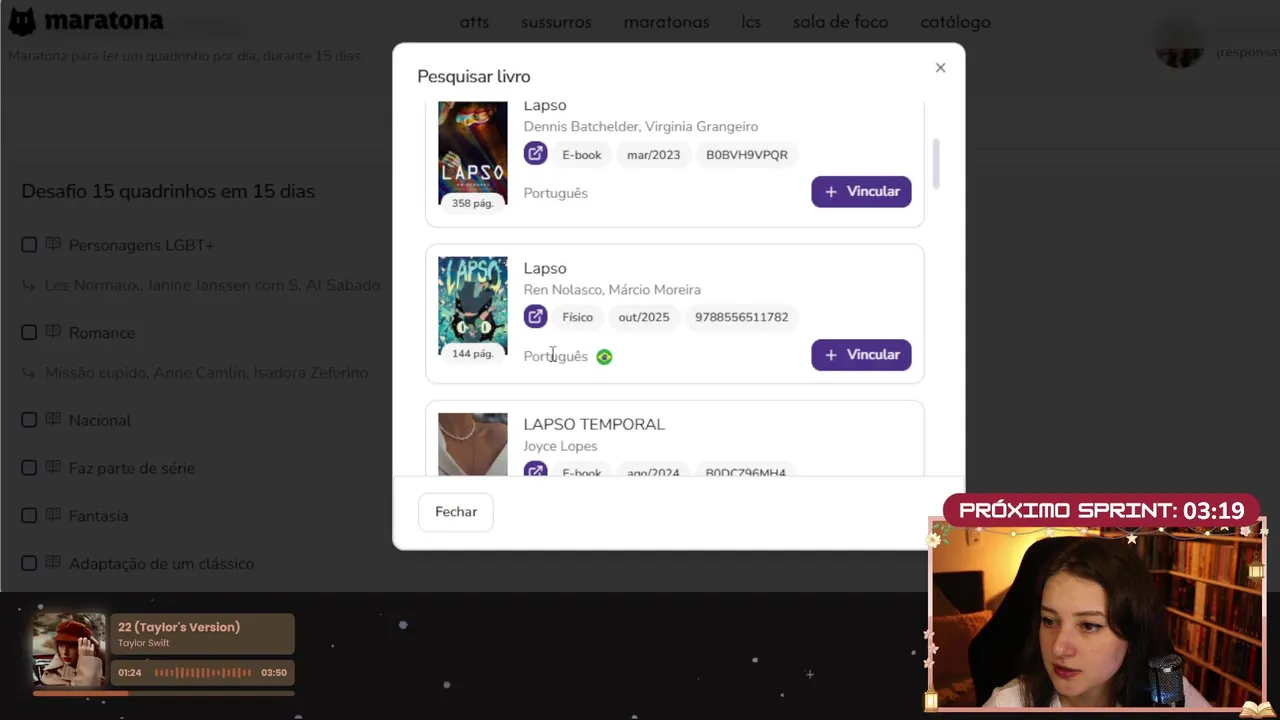The width and height of the screenshot is (1280, 720).
Task: Click book icon beside Nacional
Action: coord(53,420)
